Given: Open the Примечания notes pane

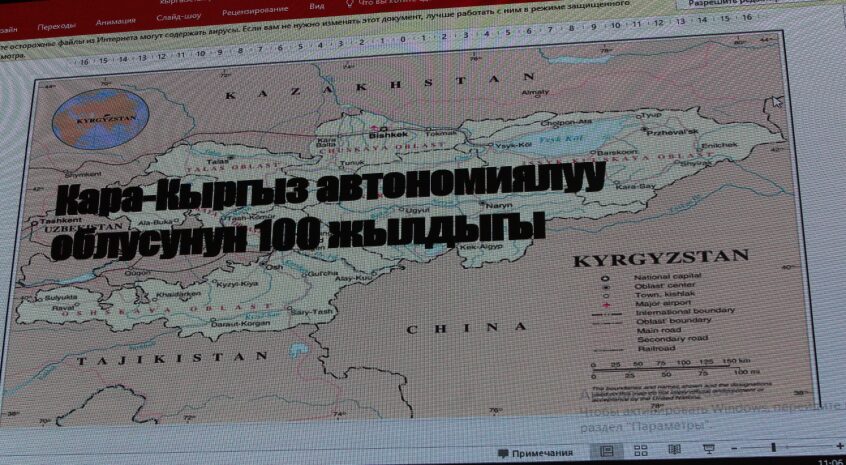Looking at the screenshot, I should 535,453.
